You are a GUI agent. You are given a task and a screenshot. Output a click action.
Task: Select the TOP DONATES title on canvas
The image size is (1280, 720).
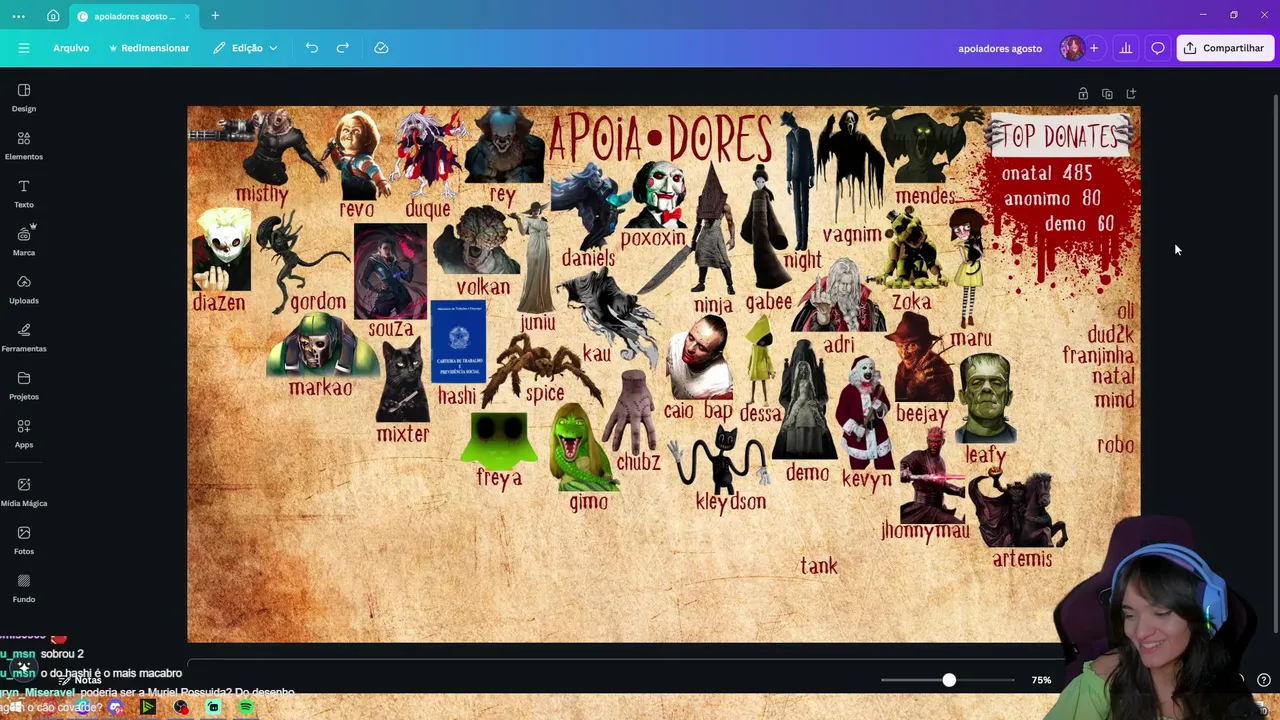click(1060, 136)
